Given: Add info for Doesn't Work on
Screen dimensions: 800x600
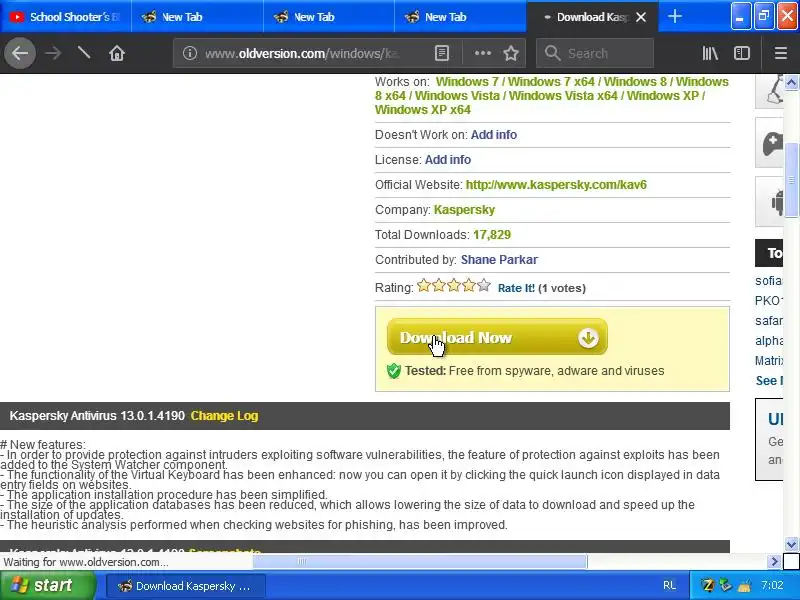Looking at the screenshot, I should pyautogui.click(x=493, y=135).
